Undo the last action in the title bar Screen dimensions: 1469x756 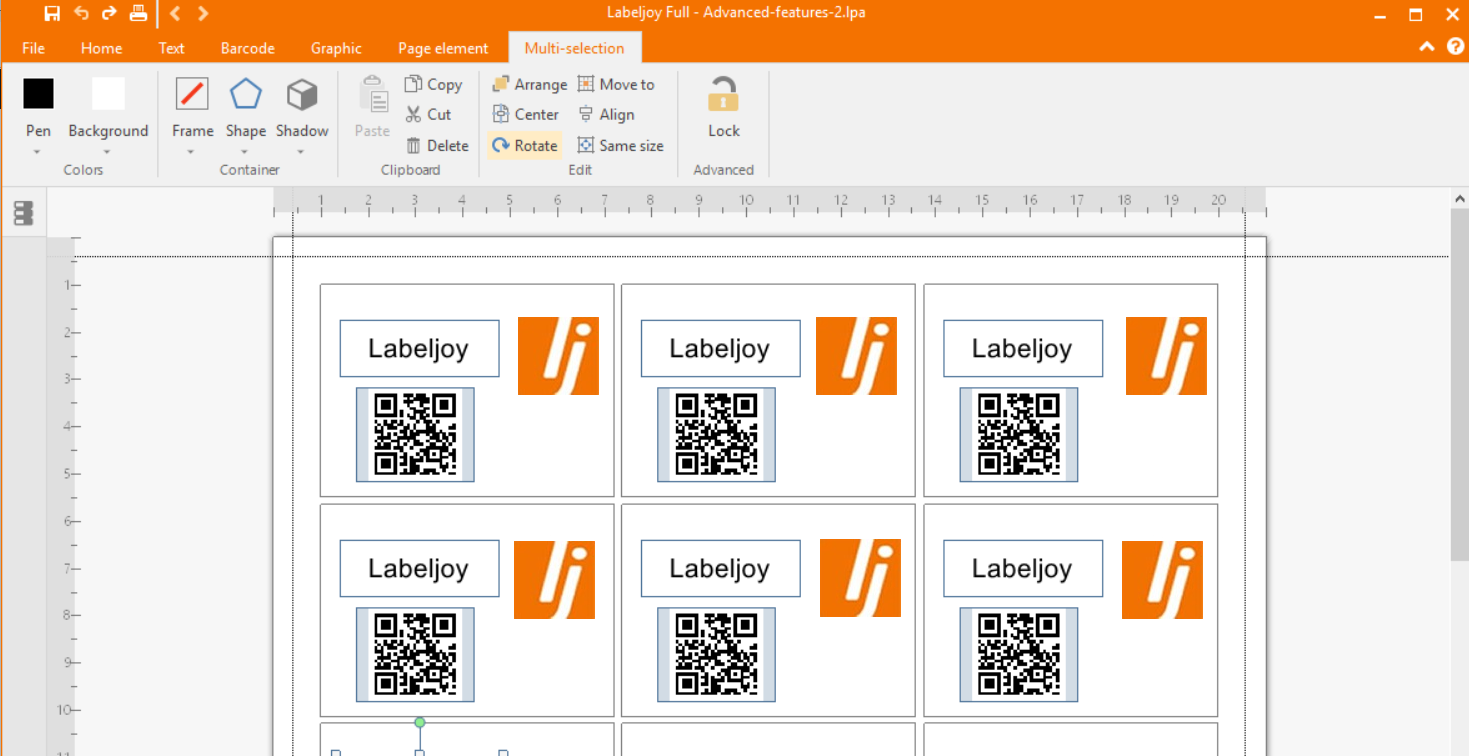click(81, 13)
